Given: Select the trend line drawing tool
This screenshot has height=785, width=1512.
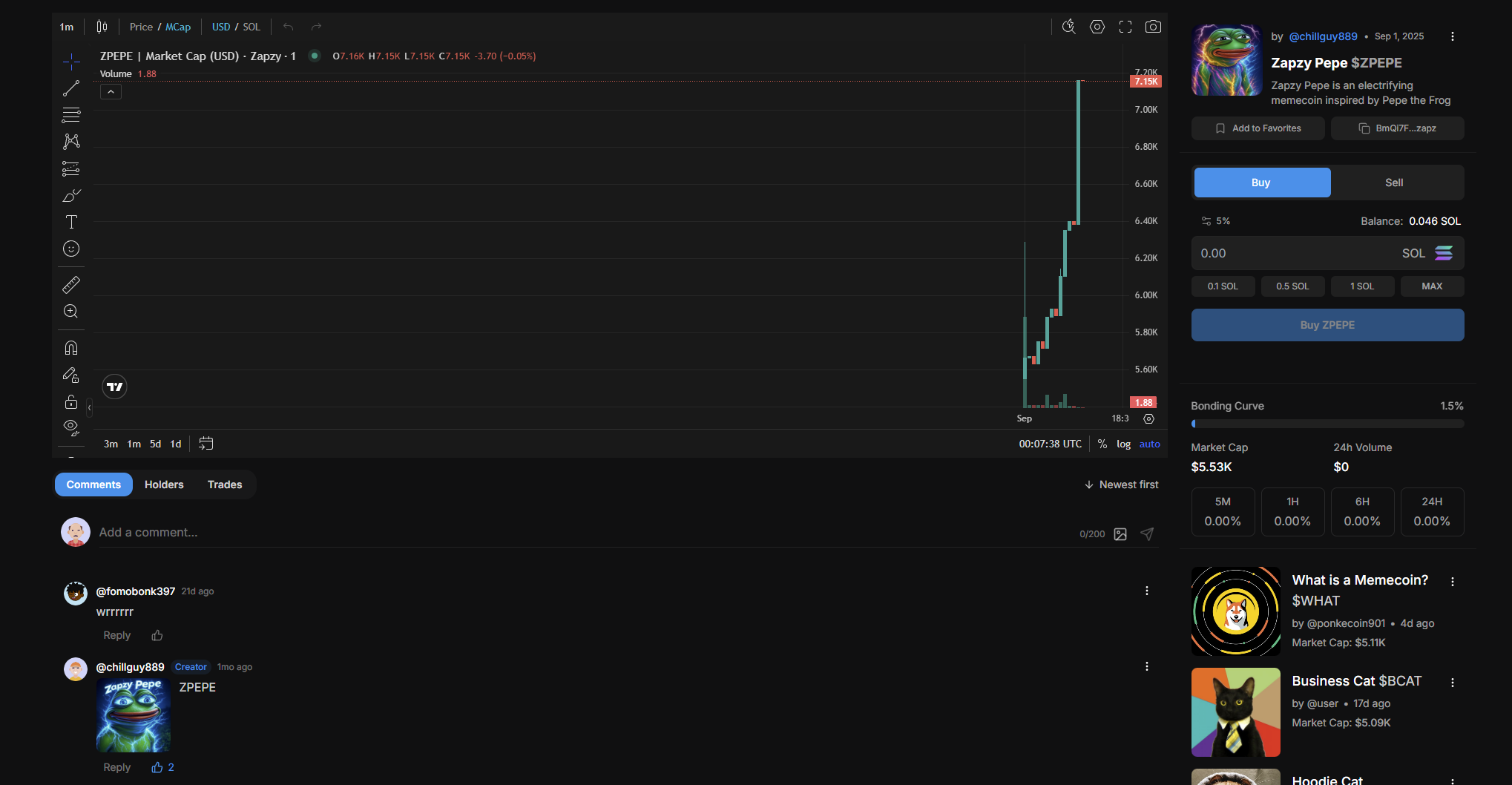Looking at the screenshot, I should click(x=70, y=88).
